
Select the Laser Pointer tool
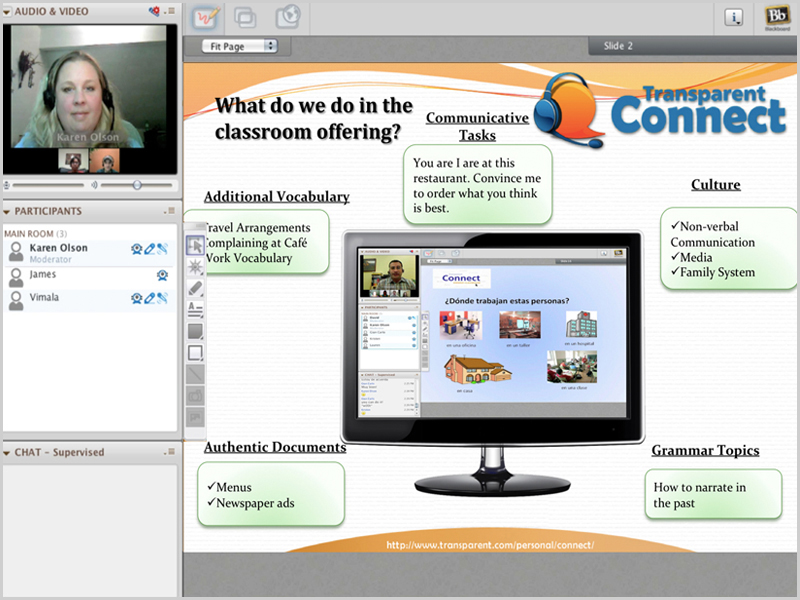tap(195, 267)
